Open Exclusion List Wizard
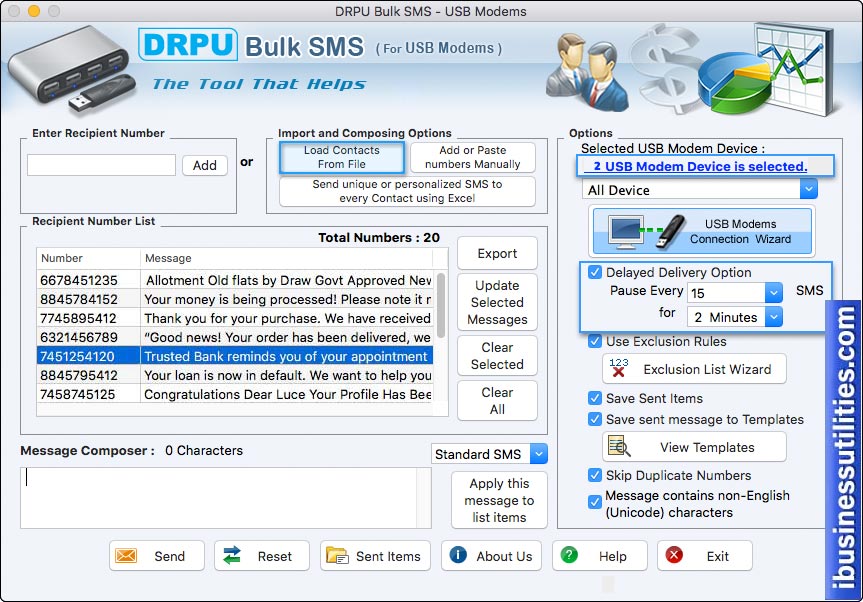 (695, 369)
